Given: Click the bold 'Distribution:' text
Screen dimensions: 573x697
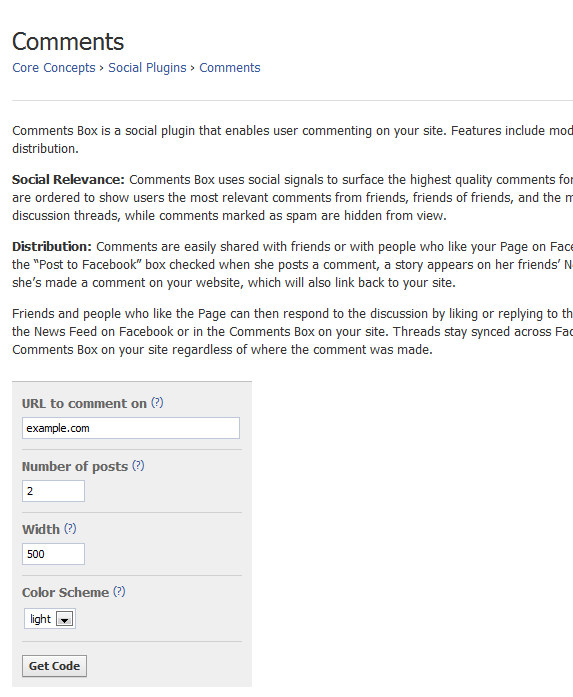Looking at the screenshot, I should pyautogui.click(x=52, y=247).
